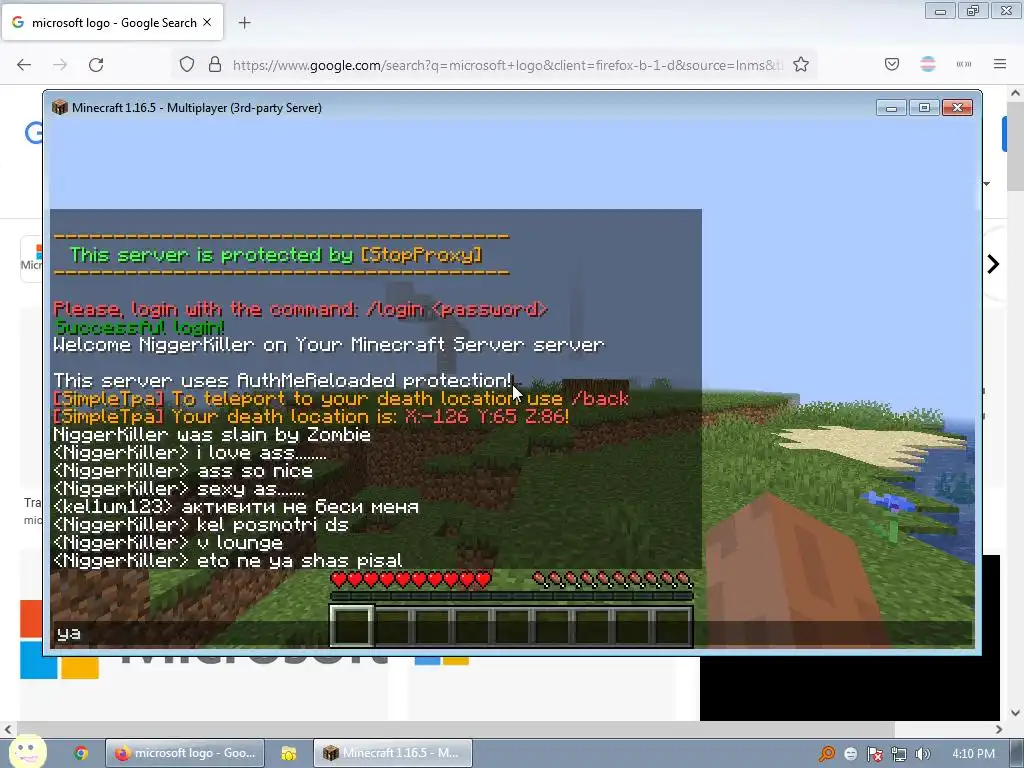Viewport: 1024px width, 768px height.
Task: Click horizontal scrollbar left arrow
Action: point(8,729)
